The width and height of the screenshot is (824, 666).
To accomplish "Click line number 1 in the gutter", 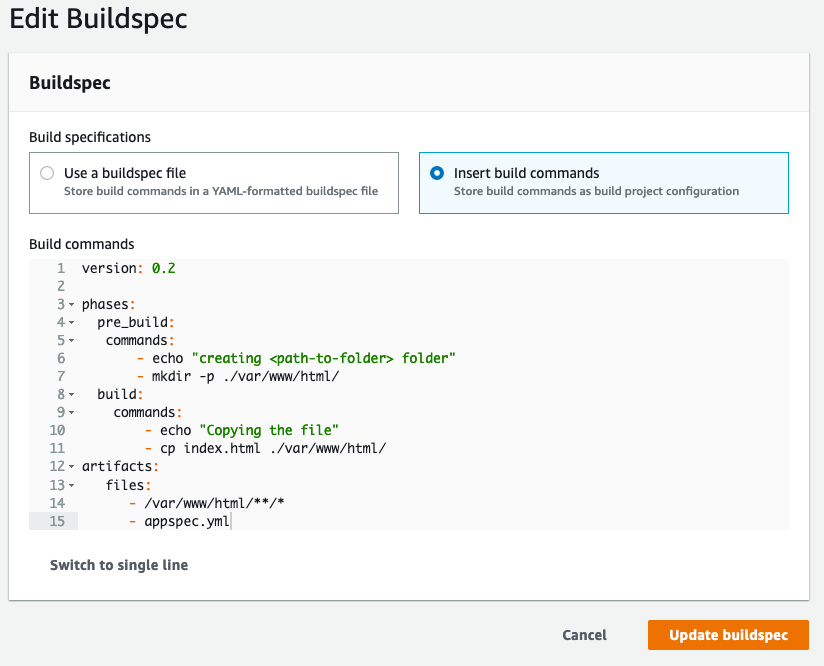I will click(60, 268).
